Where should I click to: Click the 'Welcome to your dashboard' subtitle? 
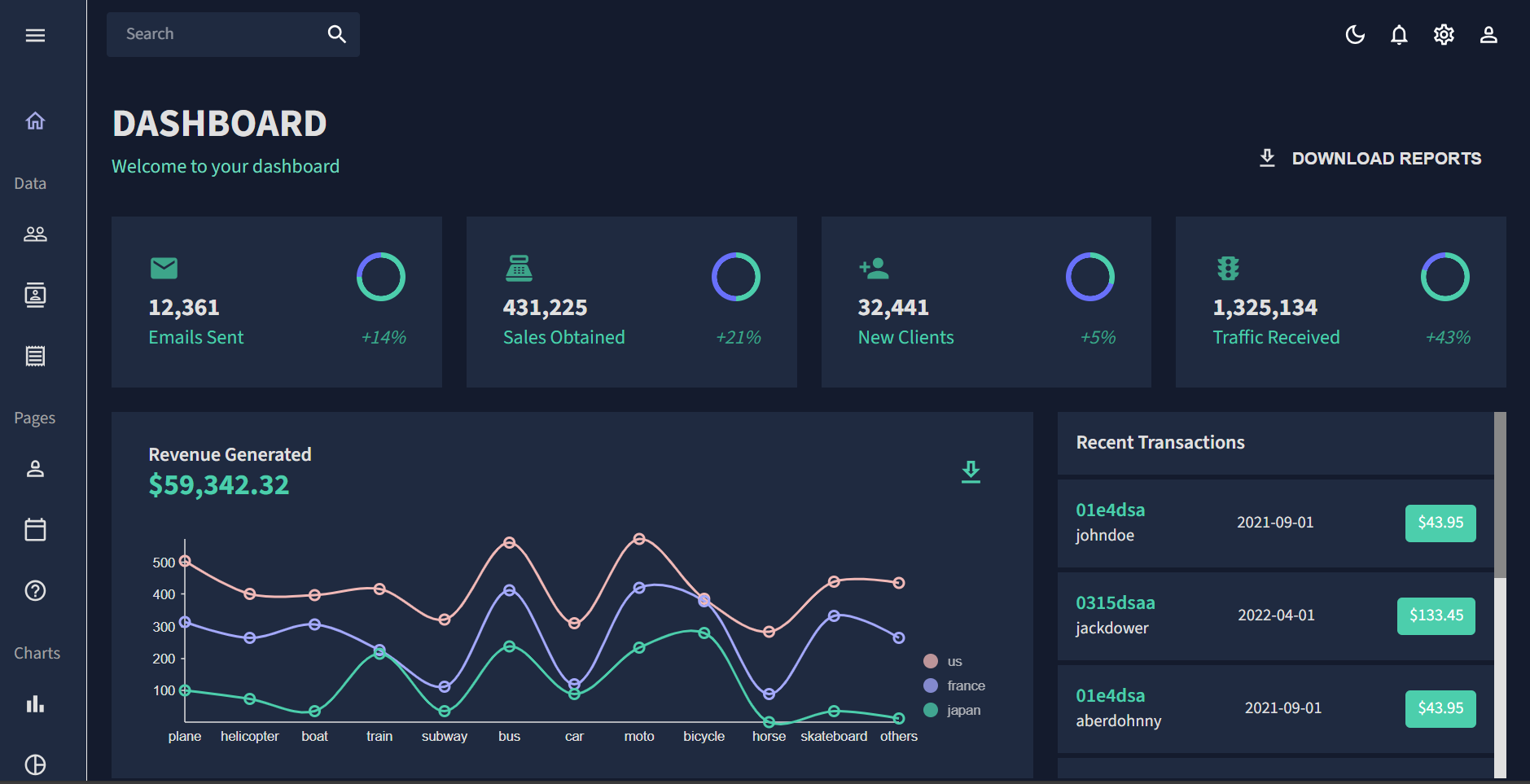click(226, 167)
